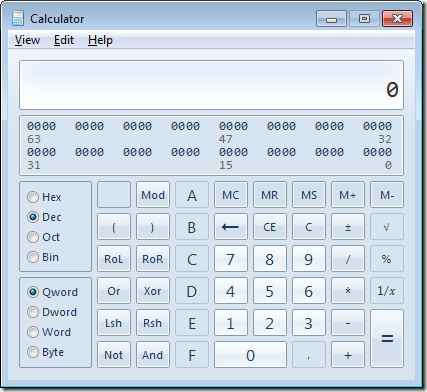Click the plus-minus sign button
Viewport: 427px width, 392px height.
[348, 227]
